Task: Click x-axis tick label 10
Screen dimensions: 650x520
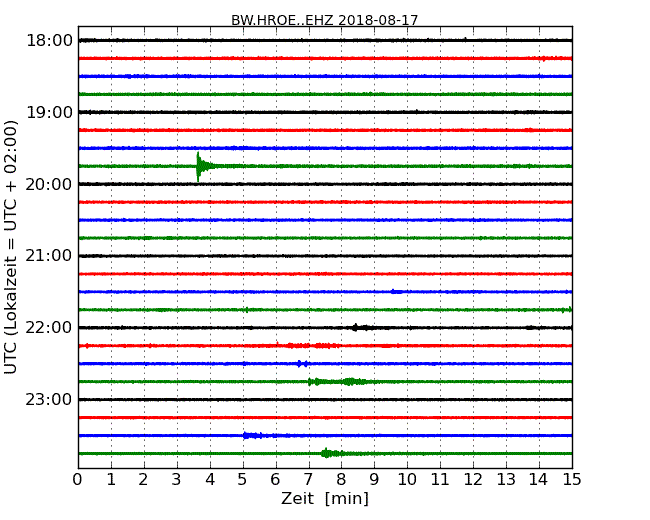Action: [407, 480]
